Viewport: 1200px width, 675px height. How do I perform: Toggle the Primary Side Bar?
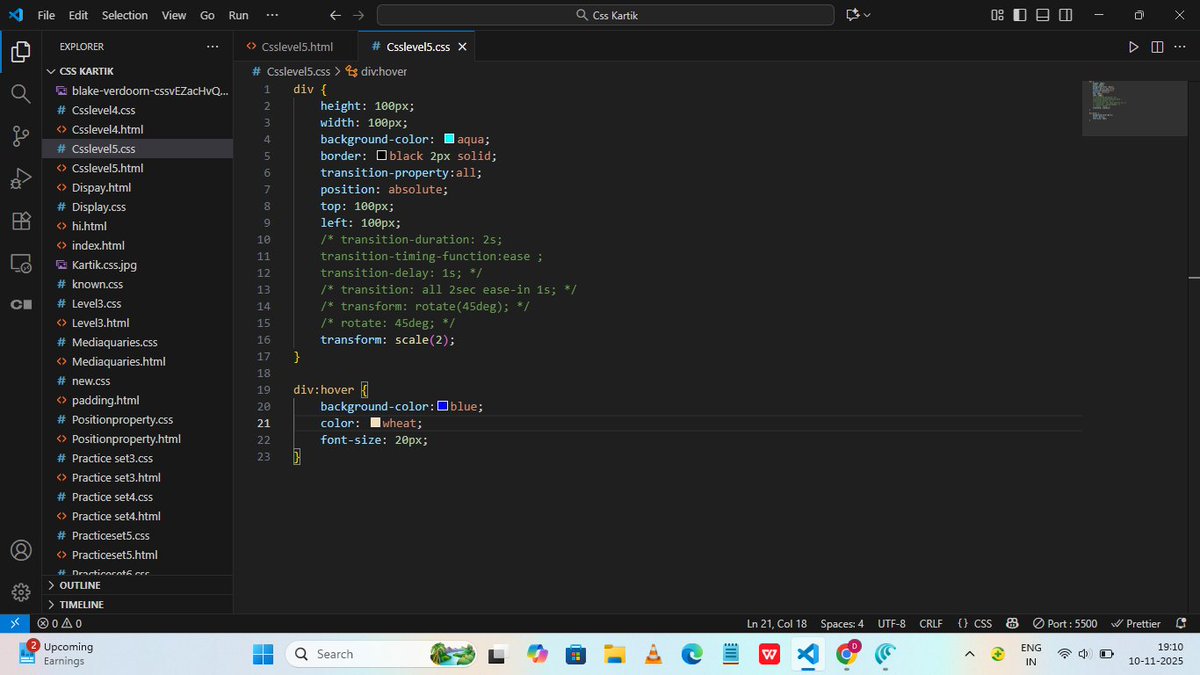[1019, 15]
